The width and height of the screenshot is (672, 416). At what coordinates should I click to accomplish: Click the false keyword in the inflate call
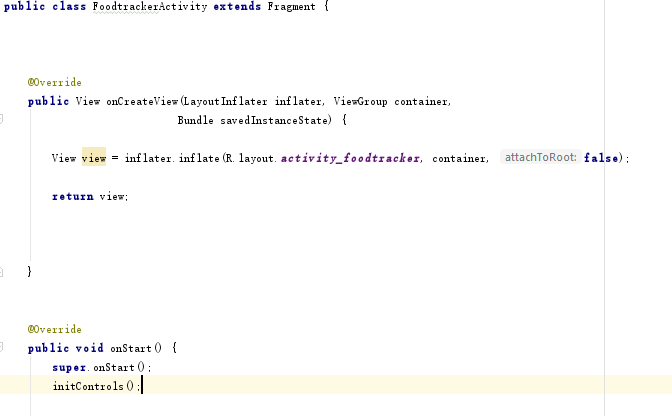pos(600,158)
